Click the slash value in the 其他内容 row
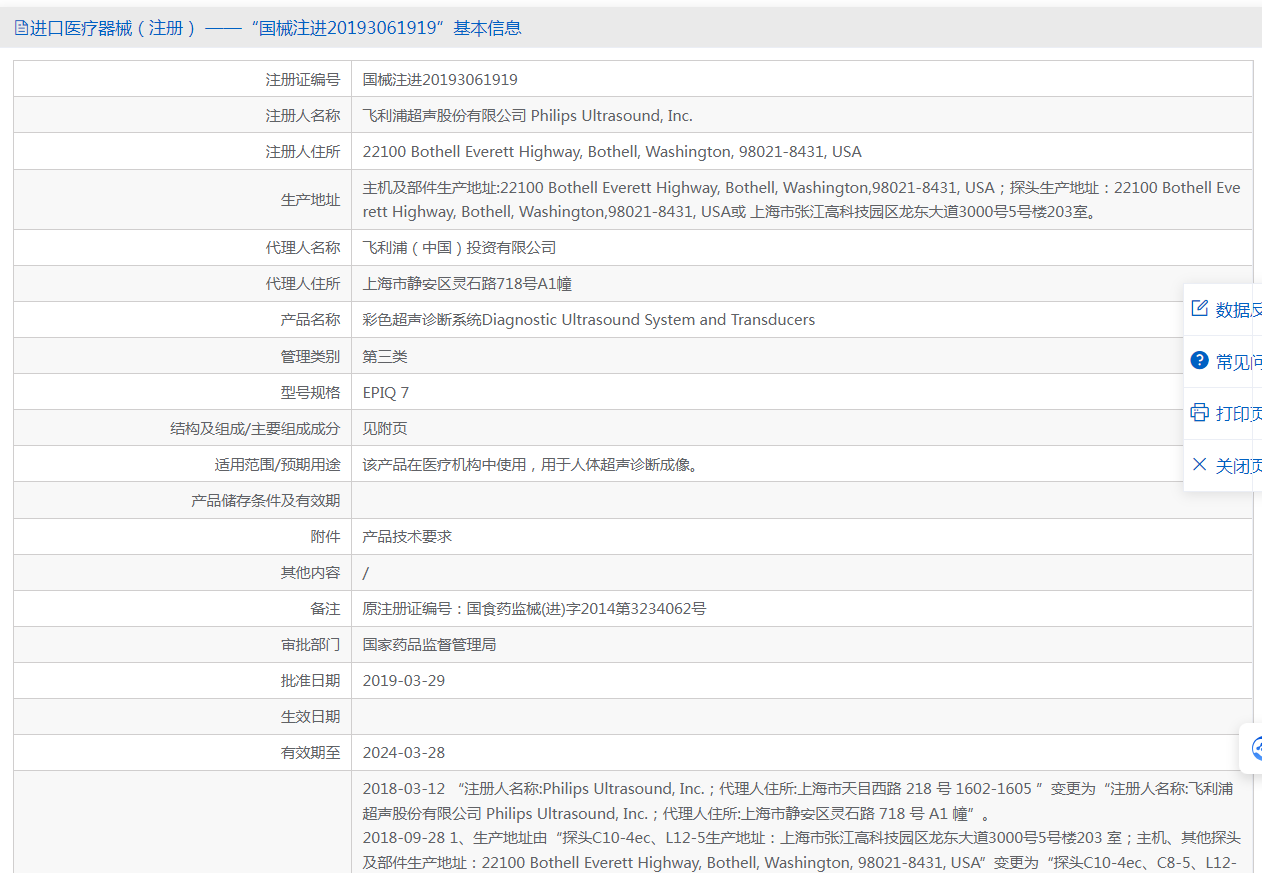 (366, 573)
